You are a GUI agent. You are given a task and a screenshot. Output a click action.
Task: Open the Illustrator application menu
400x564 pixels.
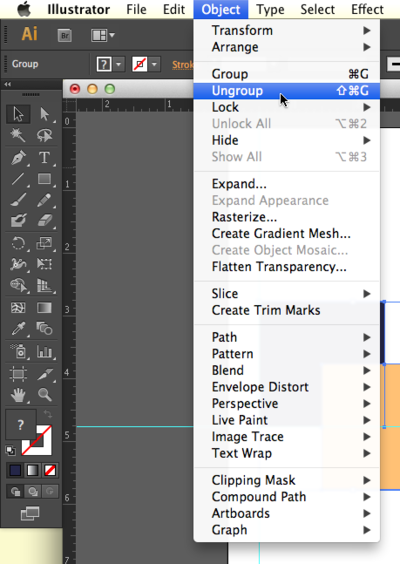click(79, 9)
